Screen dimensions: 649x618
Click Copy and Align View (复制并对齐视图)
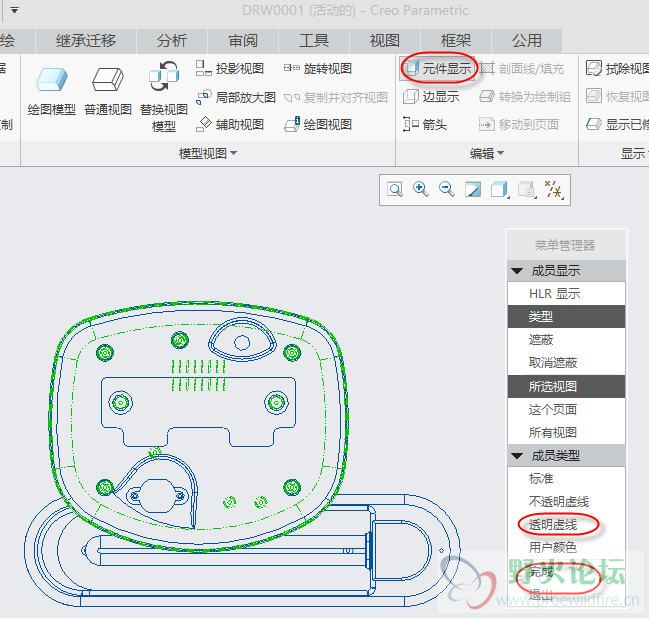(x=336, y=97)
